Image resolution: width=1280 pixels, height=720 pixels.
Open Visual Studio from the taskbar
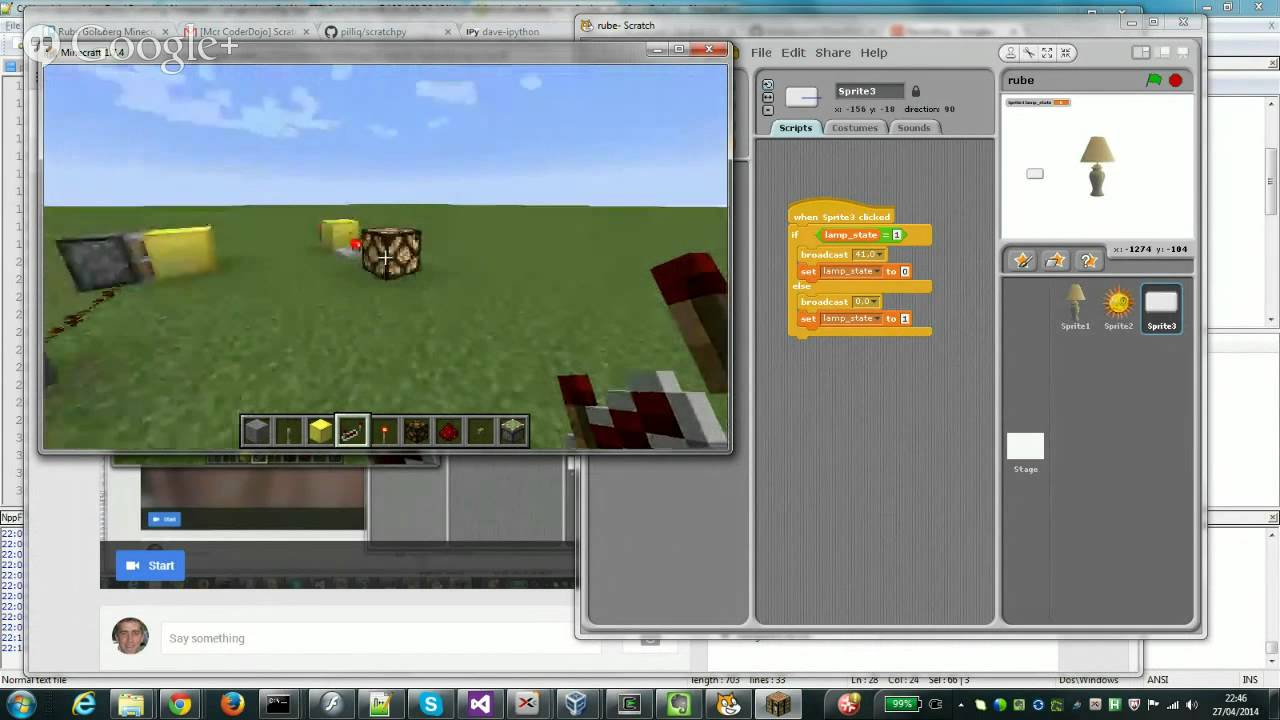(480, 704)
